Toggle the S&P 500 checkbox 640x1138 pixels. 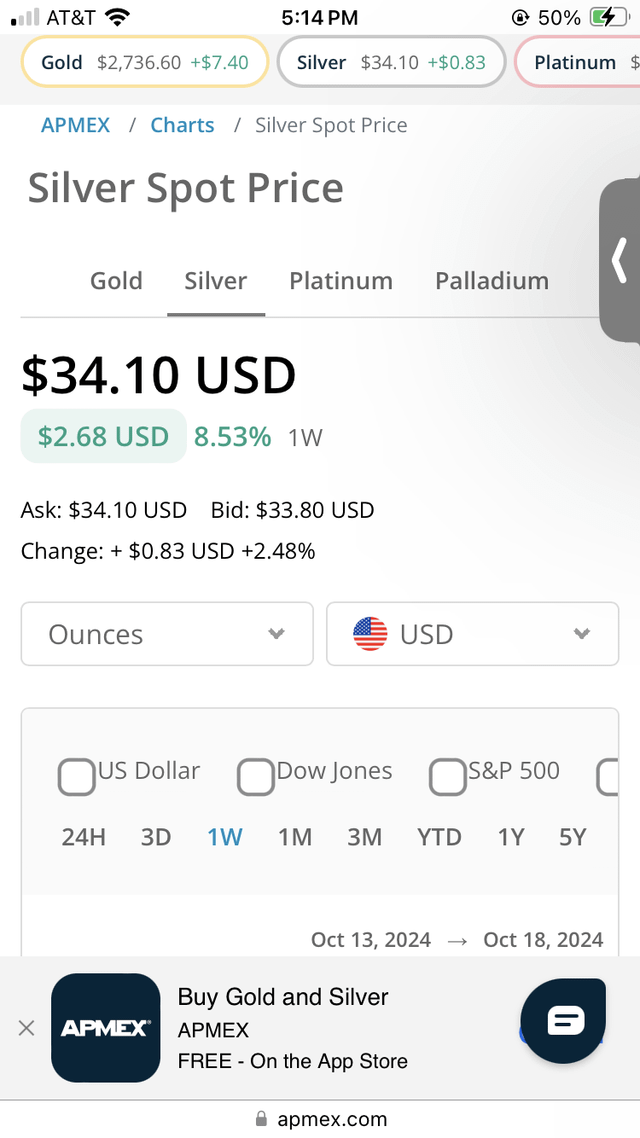point(447,777)
